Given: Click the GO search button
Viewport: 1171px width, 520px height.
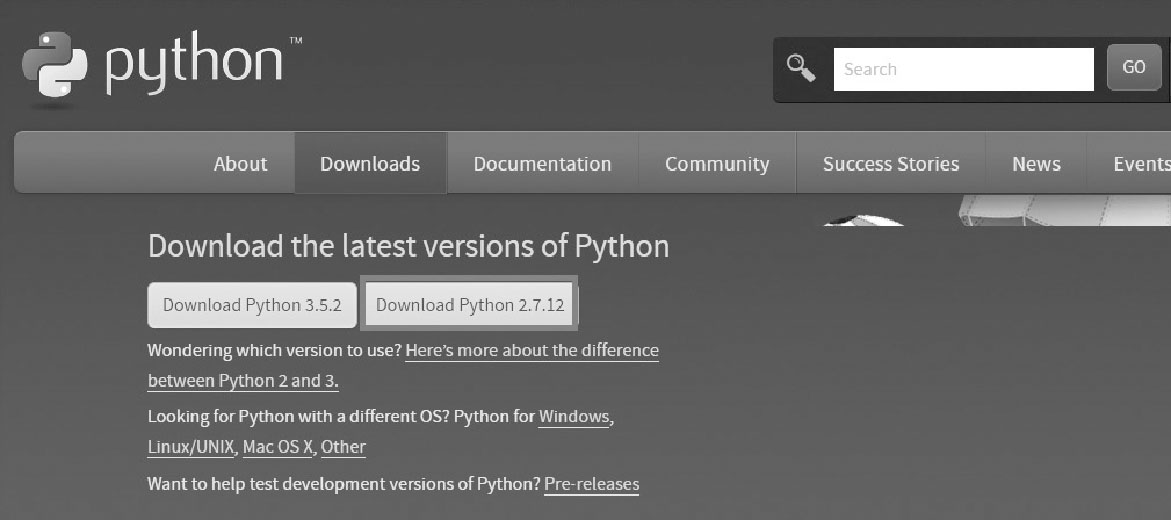Looking at the screenshot, I should pyautogui.click(x=1134, y=67).
